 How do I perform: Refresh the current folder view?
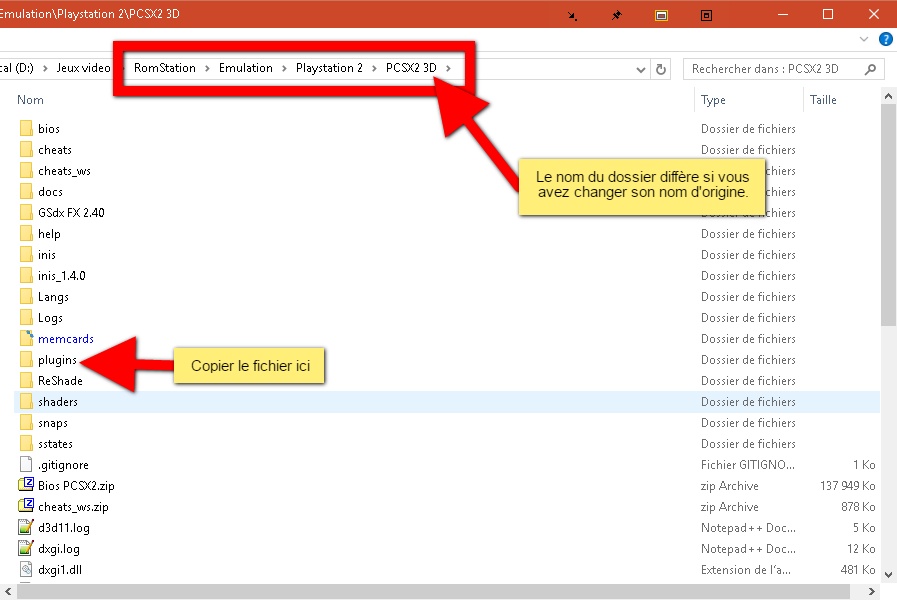coord(661,69)
